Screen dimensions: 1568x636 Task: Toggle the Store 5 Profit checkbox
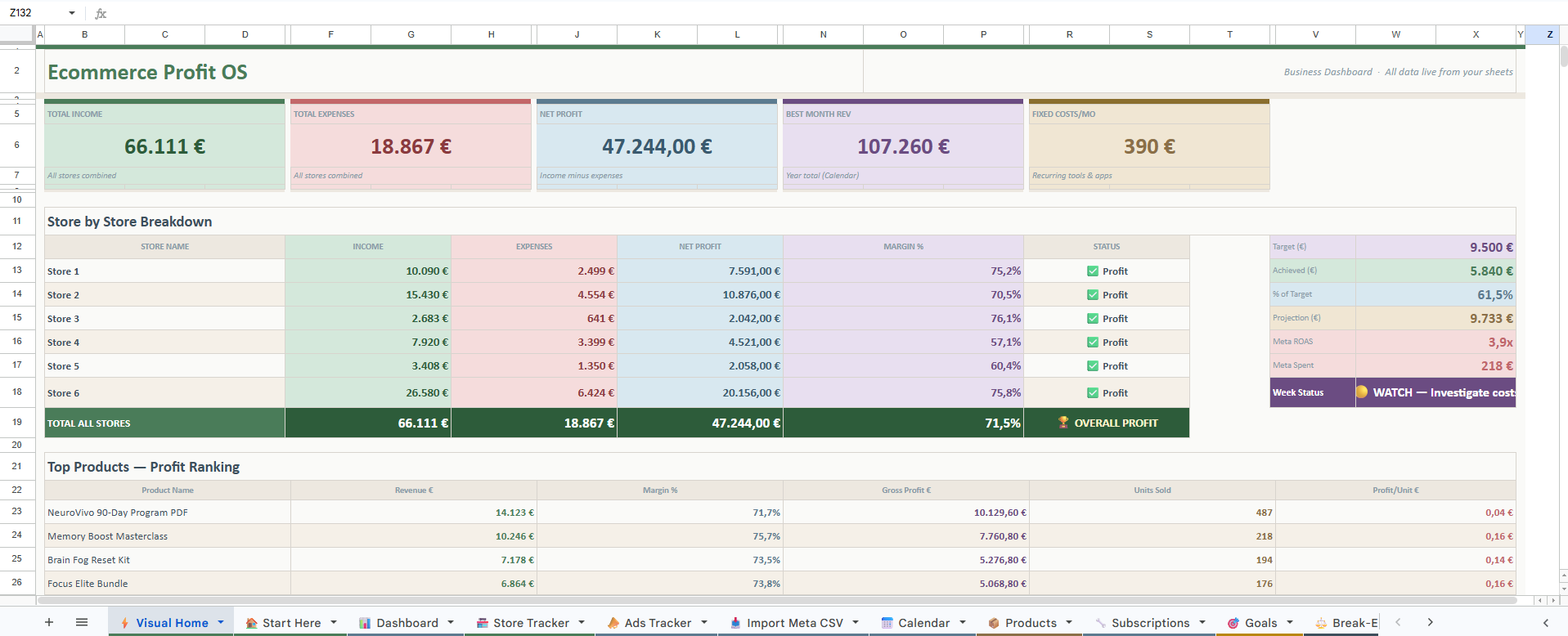point(1093,365)
